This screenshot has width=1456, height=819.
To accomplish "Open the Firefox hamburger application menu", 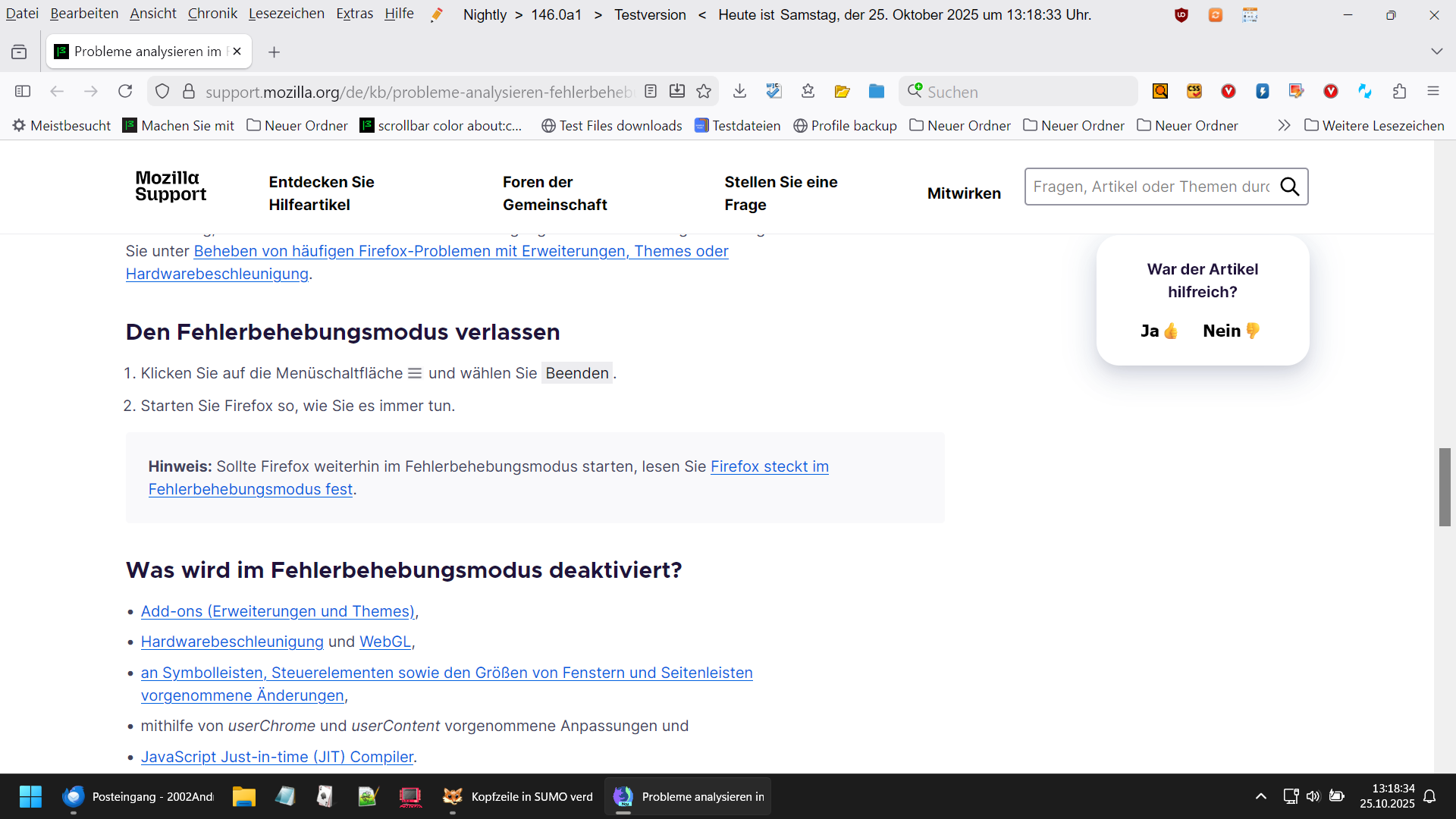I will (1433, 92).
